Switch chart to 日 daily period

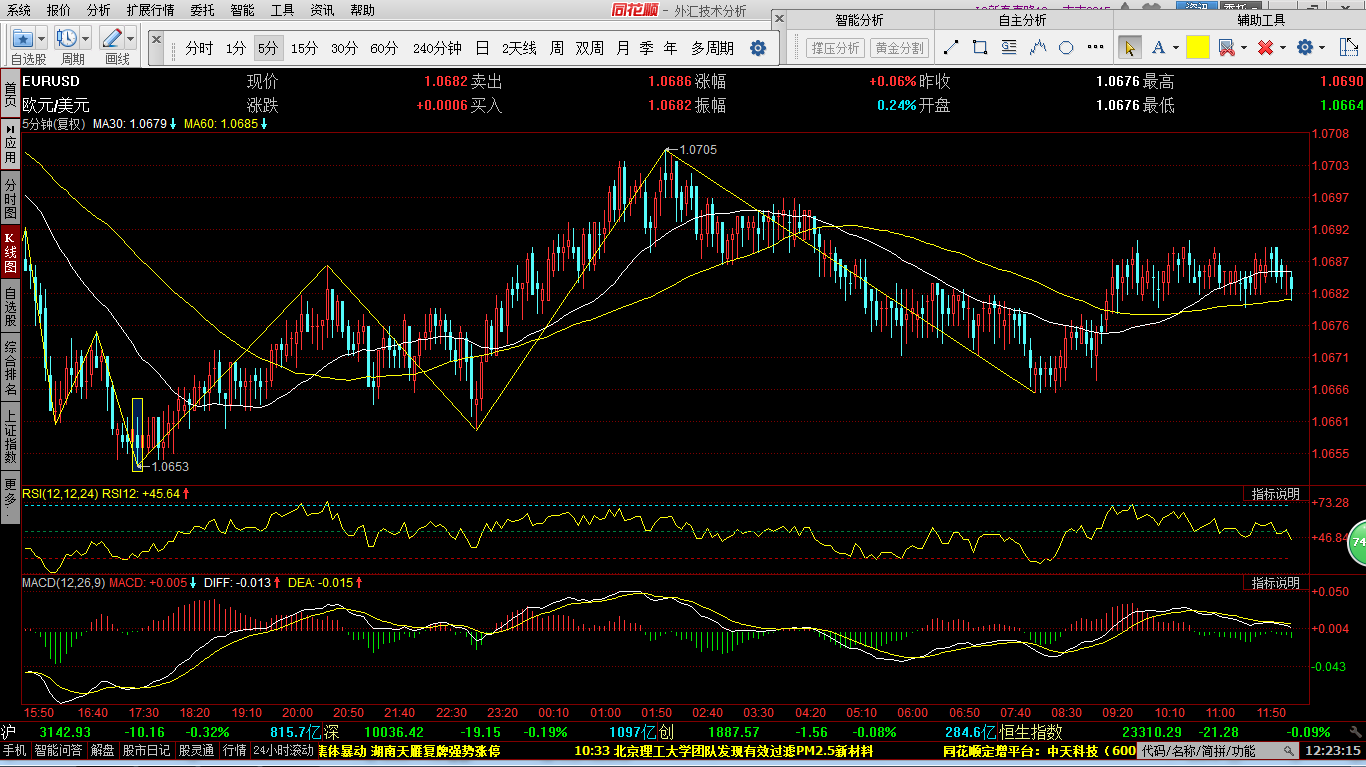[482, 48]
